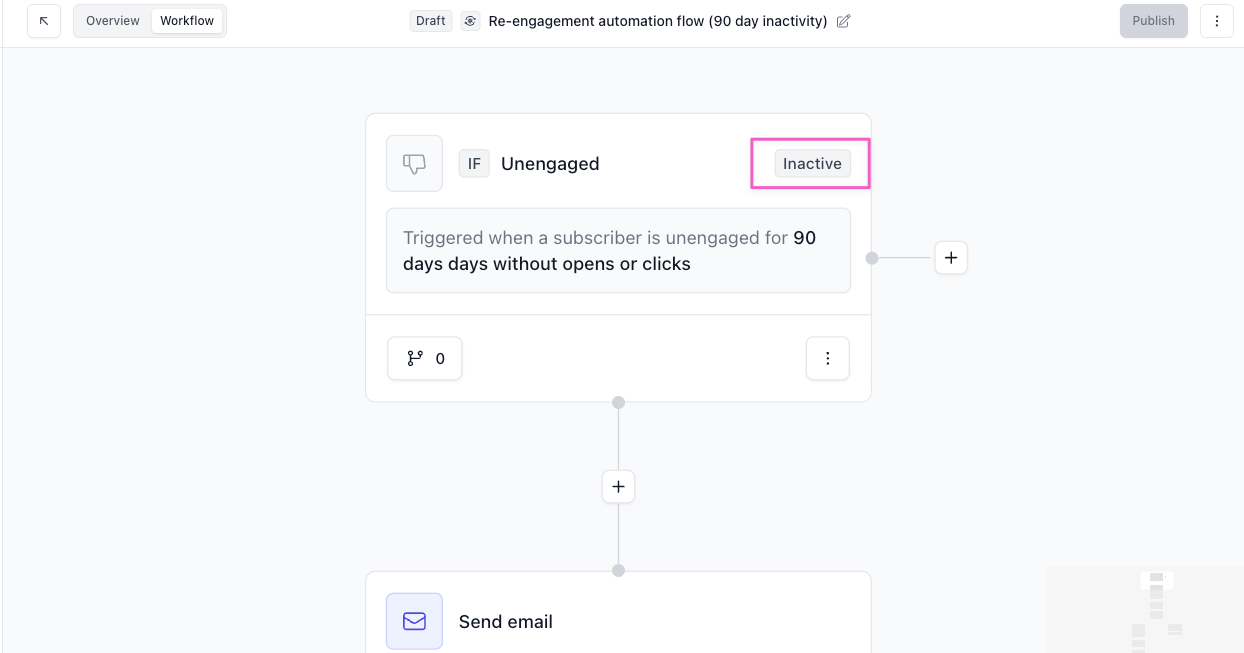The height and width of the screenshot is (653, 1244).
Task: Click the IF condition badge
Action: pos(474,164)
